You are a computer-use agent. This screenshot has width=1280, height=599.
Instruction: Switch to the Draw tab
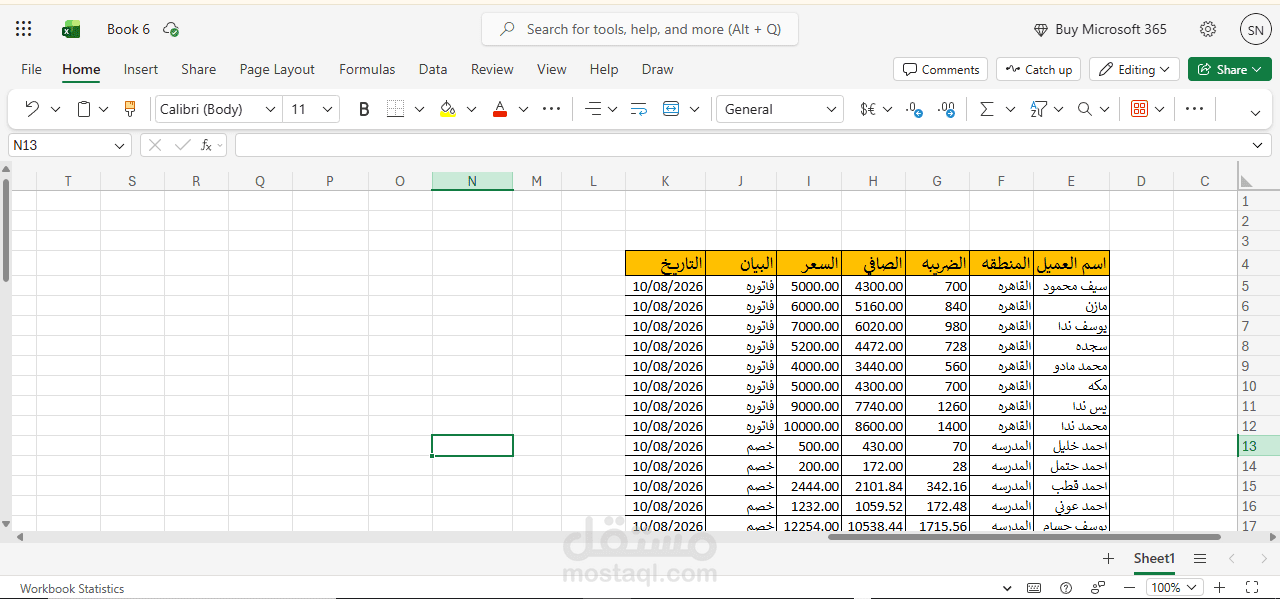(657, 69)
